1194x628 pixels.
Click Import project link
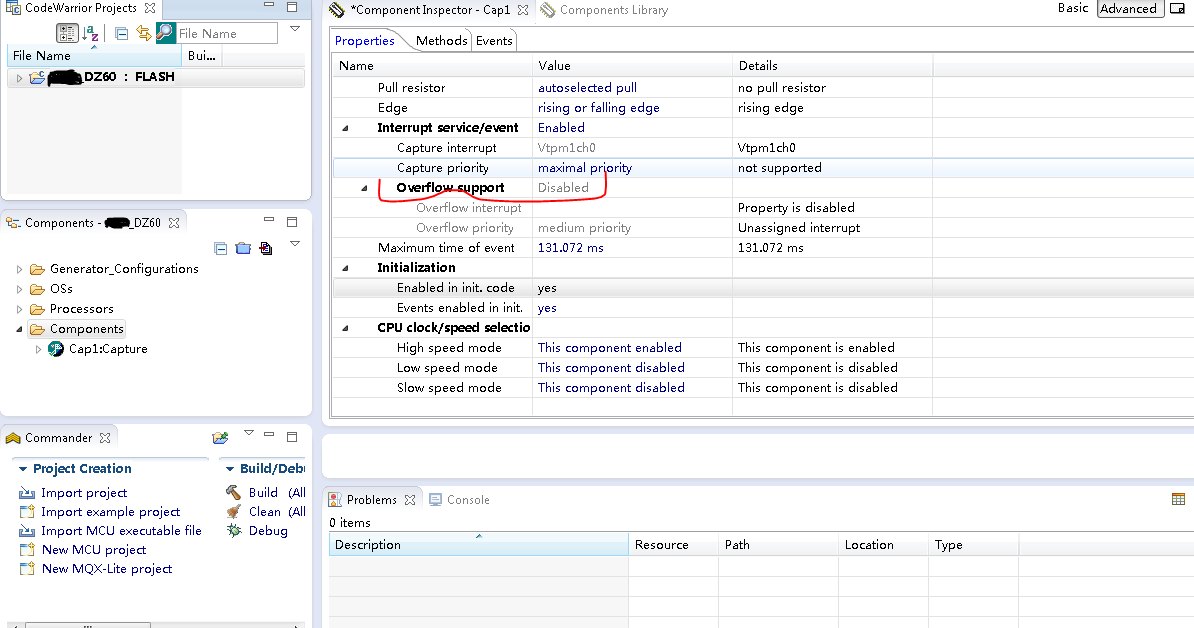point(84,493)
